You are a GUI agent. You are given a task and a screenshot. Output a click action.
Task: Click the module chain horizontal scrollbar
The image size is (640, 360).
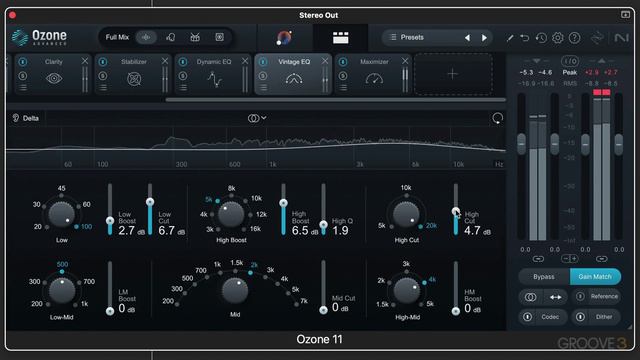point(336,100)
